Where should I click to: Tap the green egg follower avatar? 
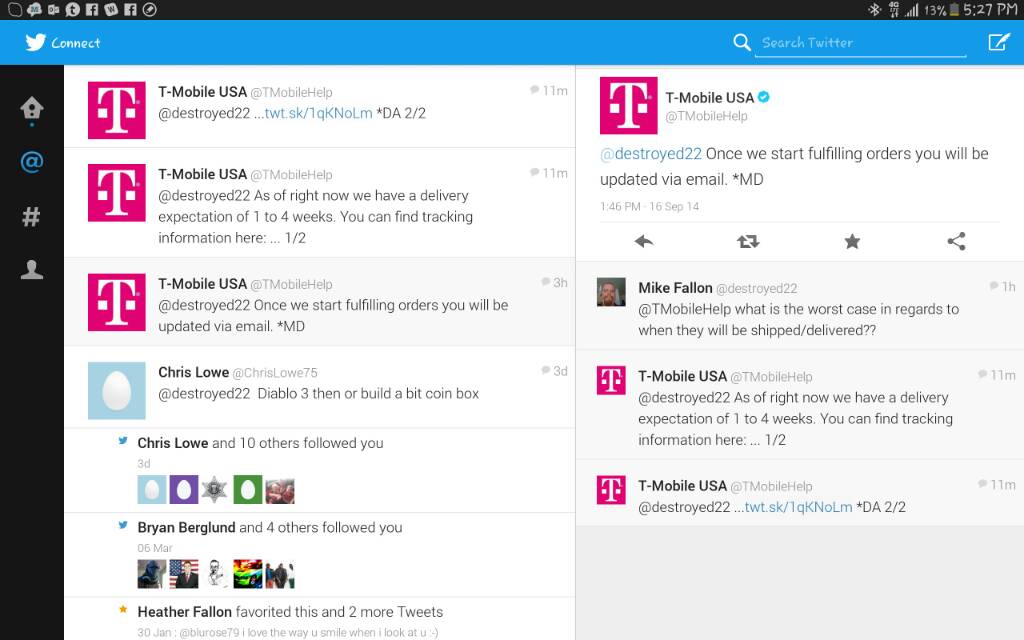point(248,489)
